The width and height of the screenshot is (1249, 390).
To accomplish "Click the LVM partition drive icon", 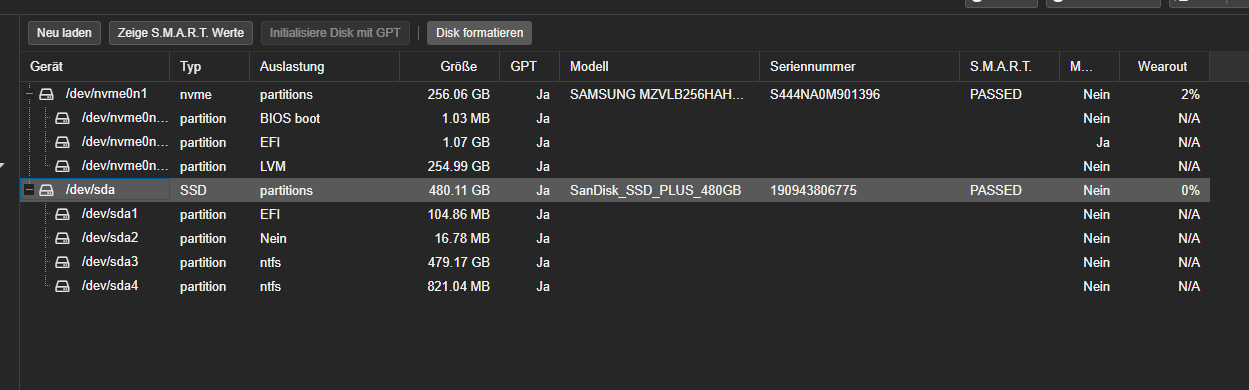I will pyautogui.click(x=62, y=166).
